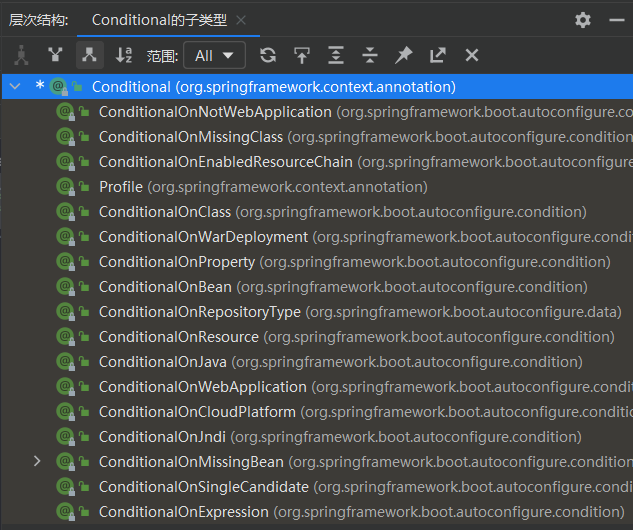Select root Conditional annotation row
The width and height of the screenshot is (633, 530).
(x=317, y=86)
